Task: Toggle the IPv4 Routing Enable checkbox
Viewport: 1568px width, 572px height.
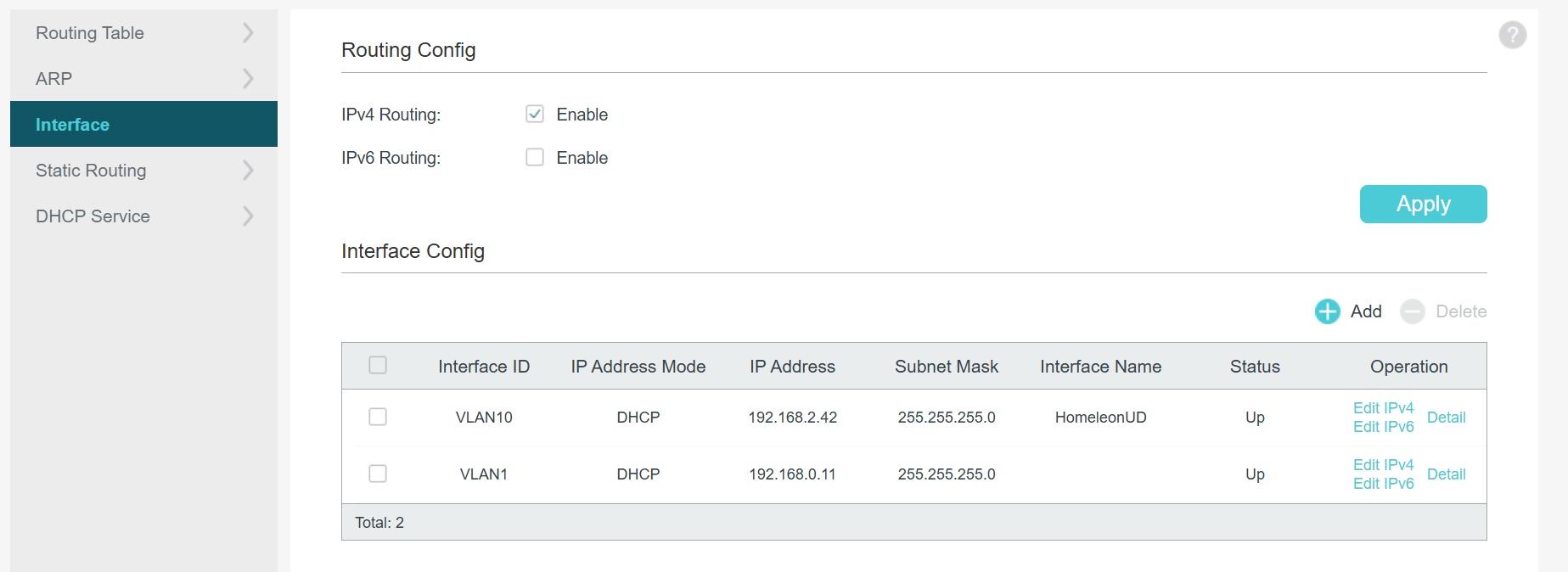Action: [x=535, y=114]
